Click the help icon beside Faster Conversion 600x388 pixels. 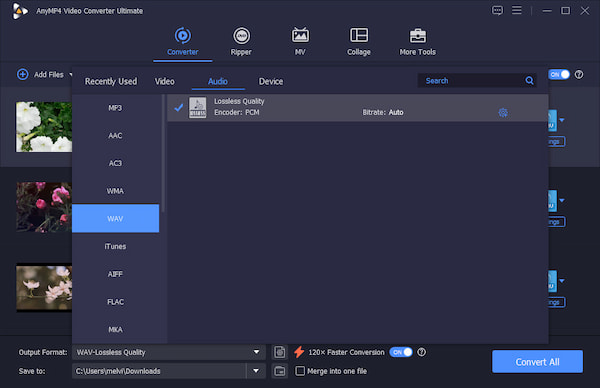pos(421,352)
